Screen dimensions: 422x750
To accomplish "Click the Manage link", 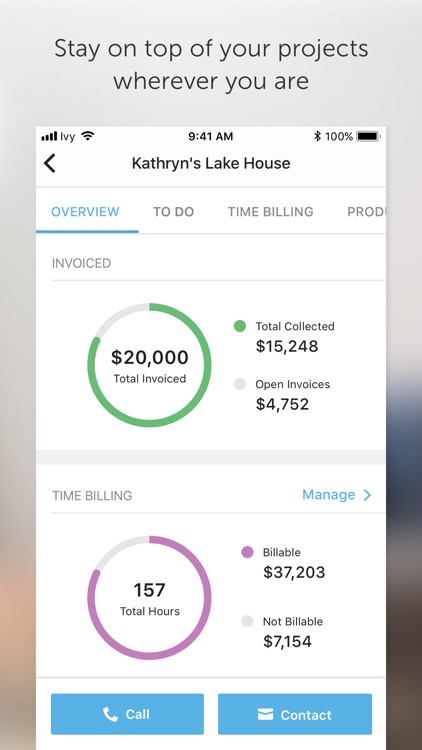I will pos(329,495).
